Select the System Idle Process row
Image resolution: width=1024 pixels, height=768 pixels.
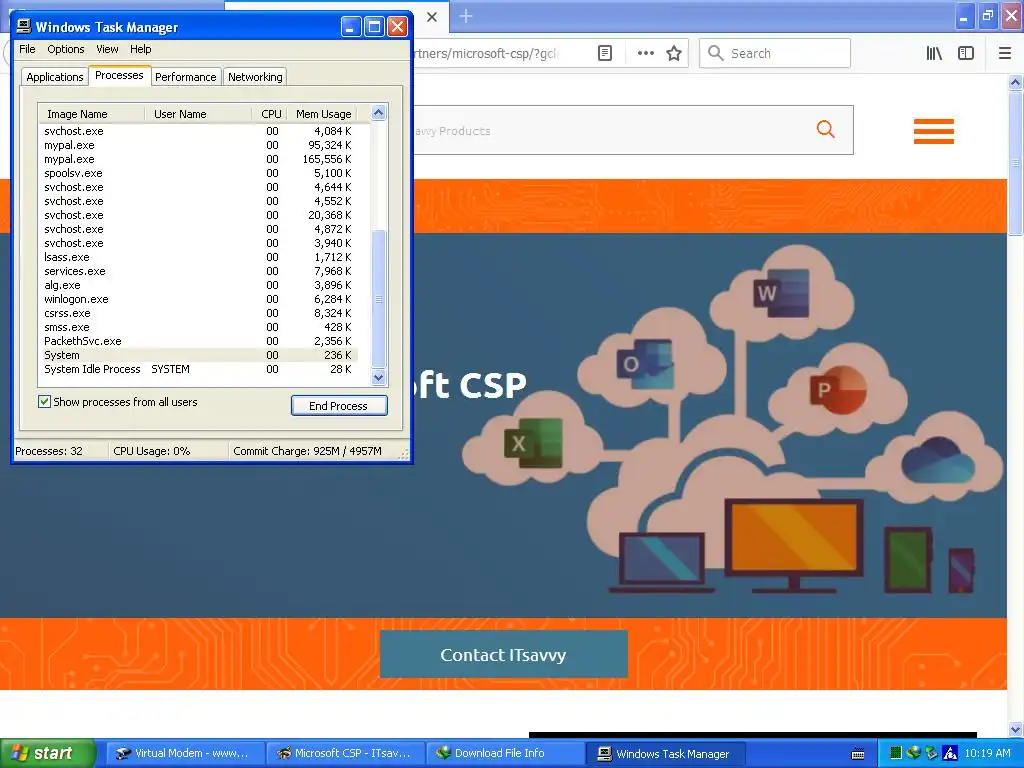(198, 369)
